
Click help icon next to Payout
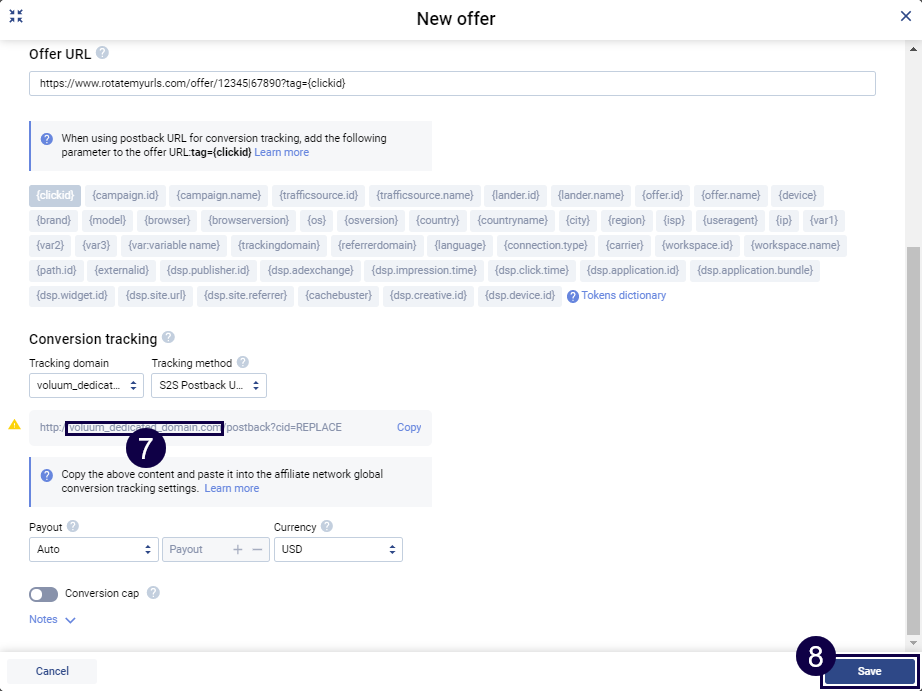click(x=73, y=527)
